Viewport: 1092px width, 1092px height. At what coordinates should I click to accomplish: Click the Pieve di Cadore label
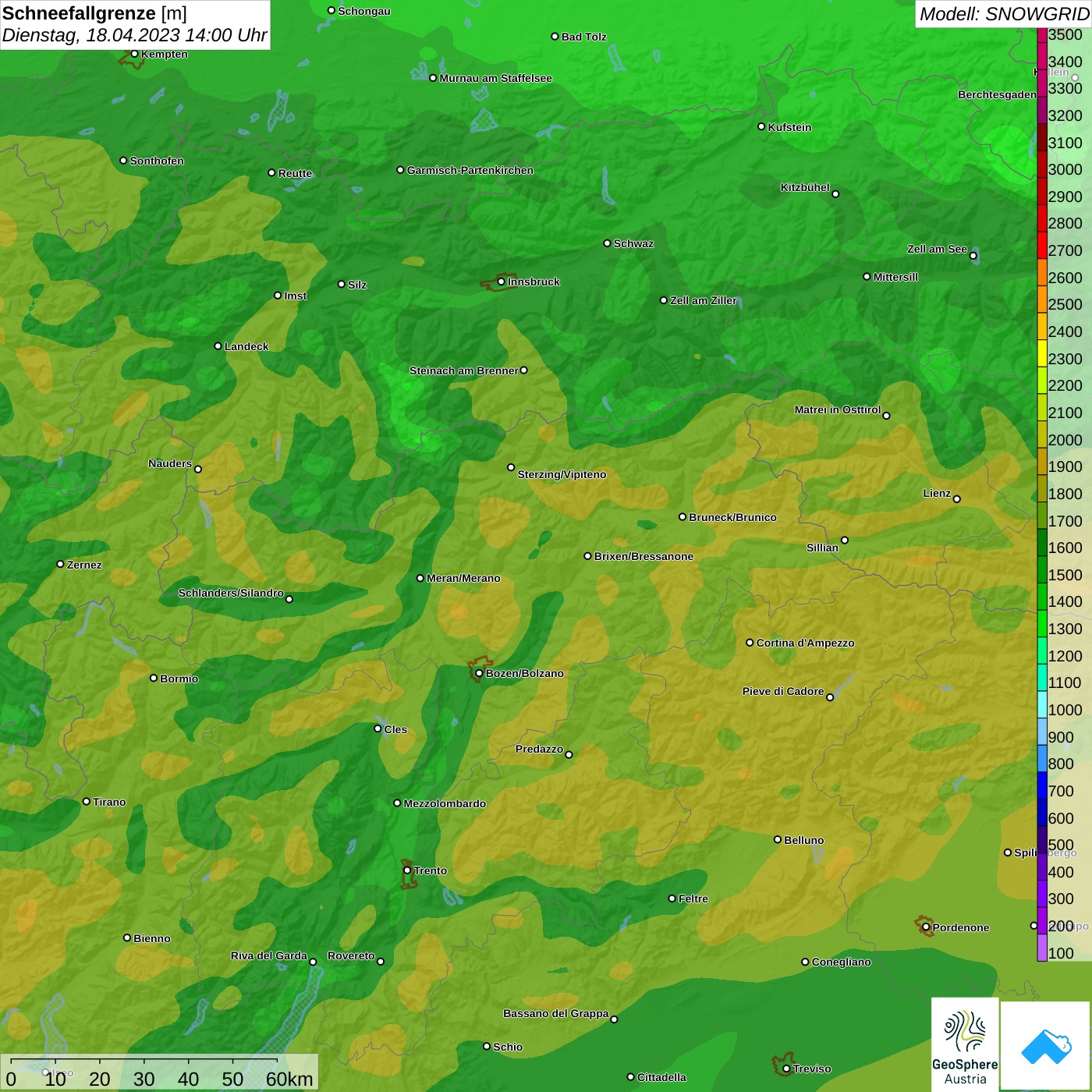pyautogui.click(x=783, y=691)
